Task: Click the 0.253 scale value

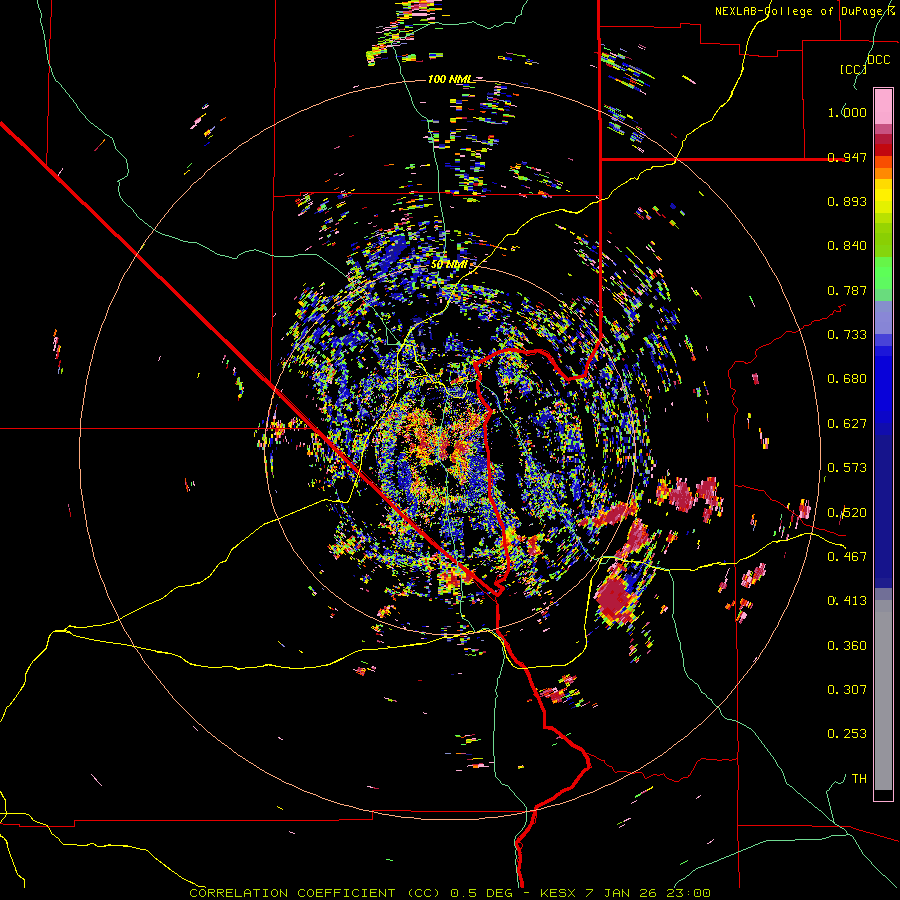Action: 847,734
